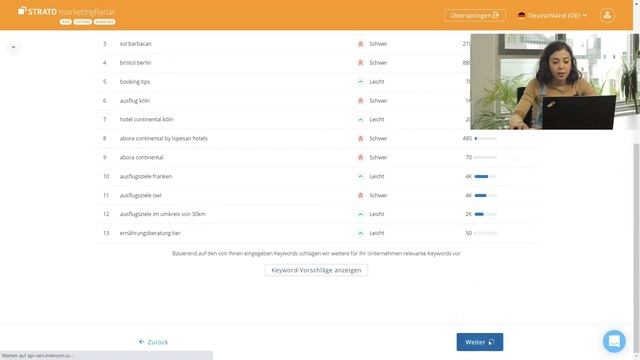Click difficulty icon for ausflugsziele im umkreis von 30km
Image resolution: width=640 pixels, height=360 pixels.
360,214
